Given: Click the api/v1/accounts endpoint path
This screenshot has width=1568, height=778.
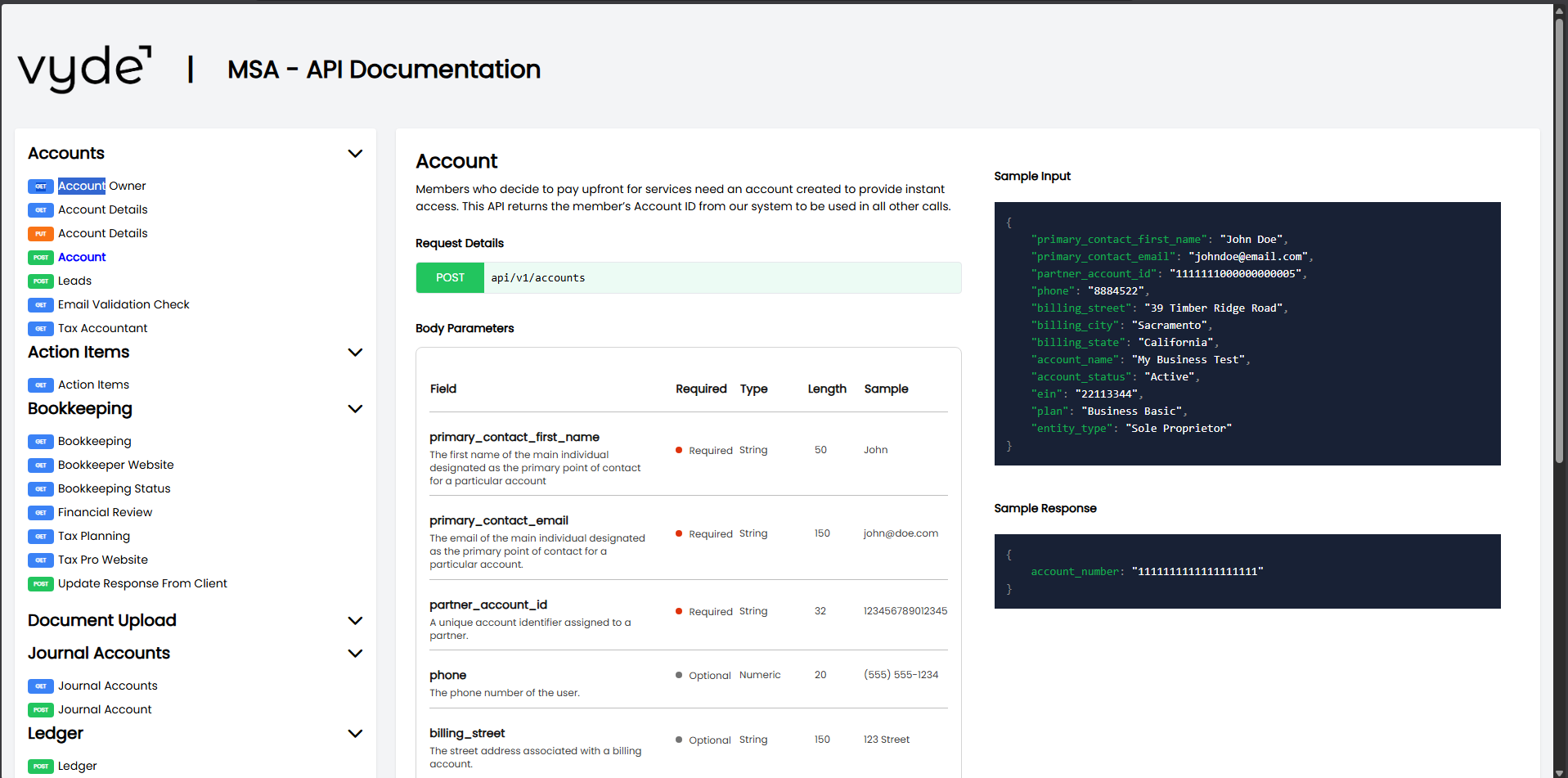Looking at the screenshot, I should [x=538, y=278].
